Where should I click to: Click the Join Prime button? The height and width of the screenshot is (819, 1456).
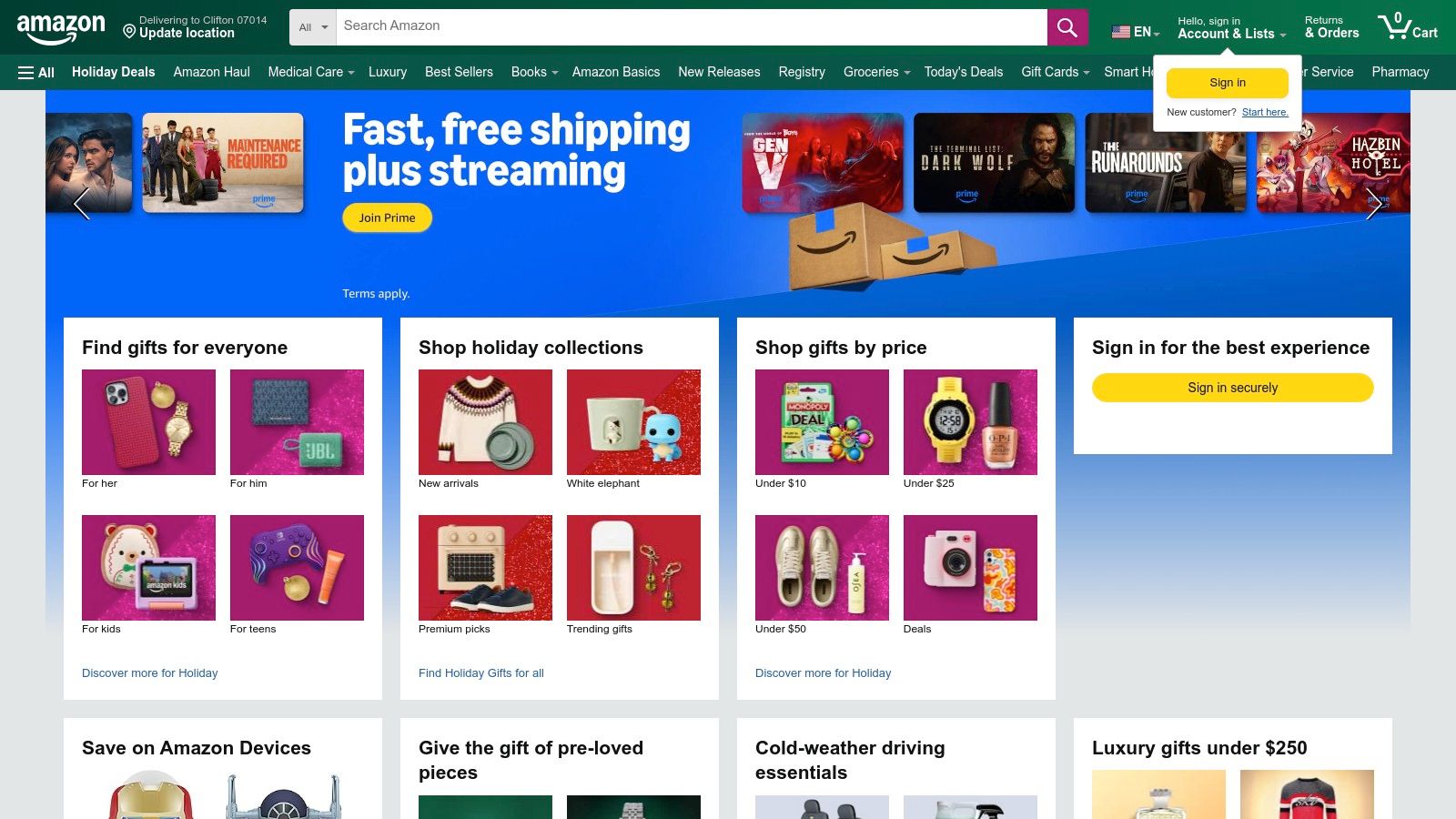pyautogui.click(x=387, y=217)
